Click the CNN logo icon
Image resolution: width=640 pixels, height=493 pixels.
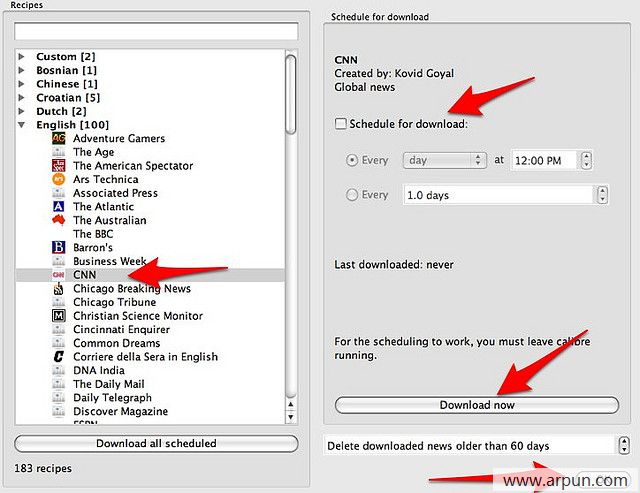(59, 275)
